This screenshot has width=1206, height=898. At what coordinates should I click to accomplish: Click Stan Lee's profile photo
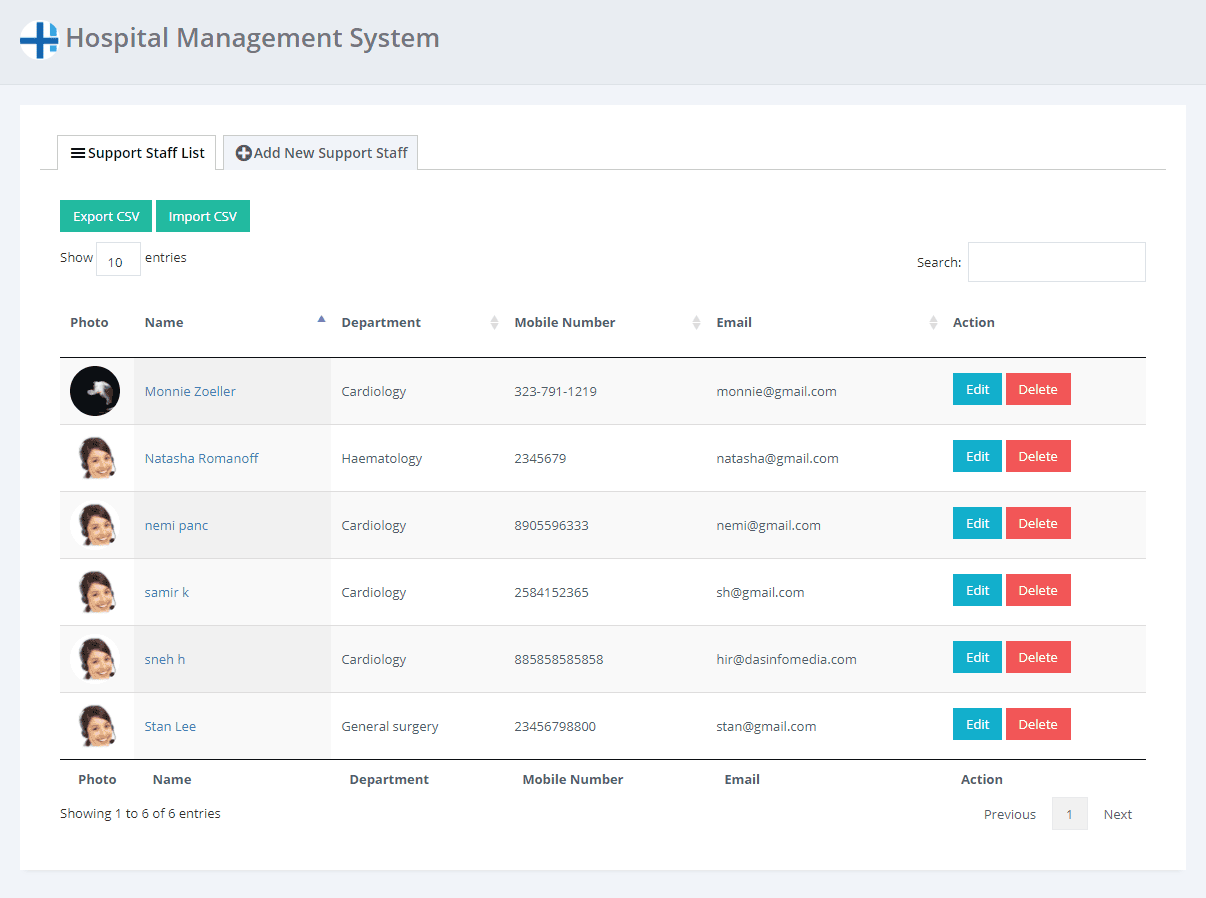[x=95, y=726]
